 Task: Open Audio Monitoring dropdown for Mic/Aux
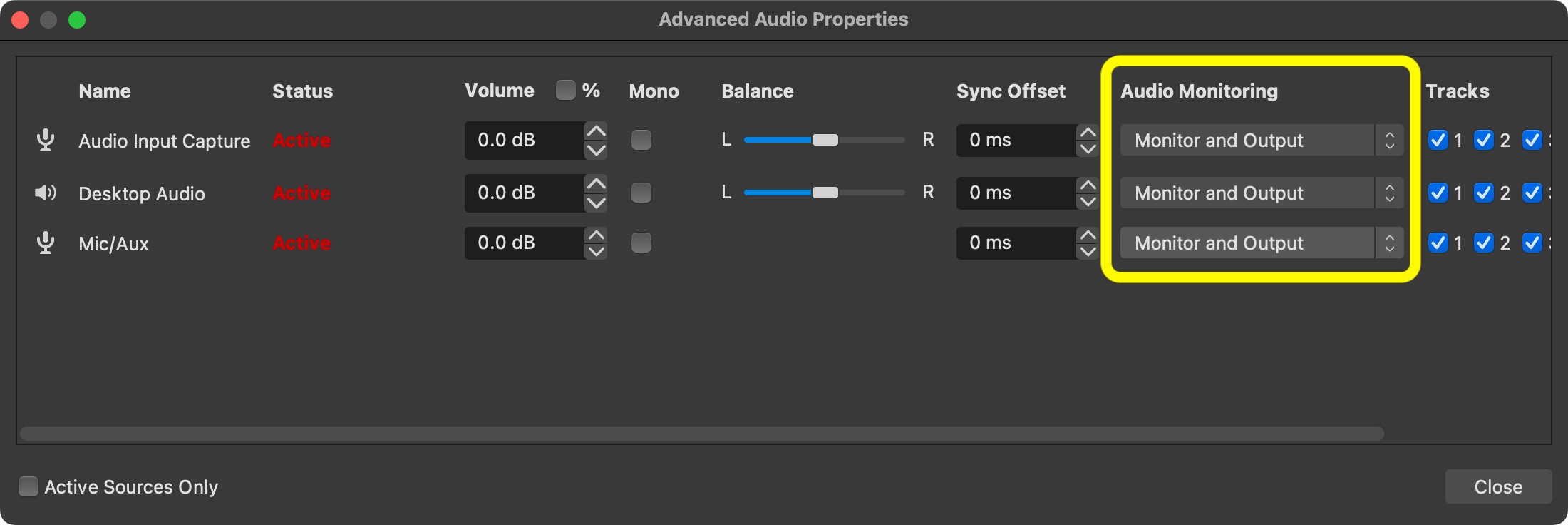tap(1262, 243)
